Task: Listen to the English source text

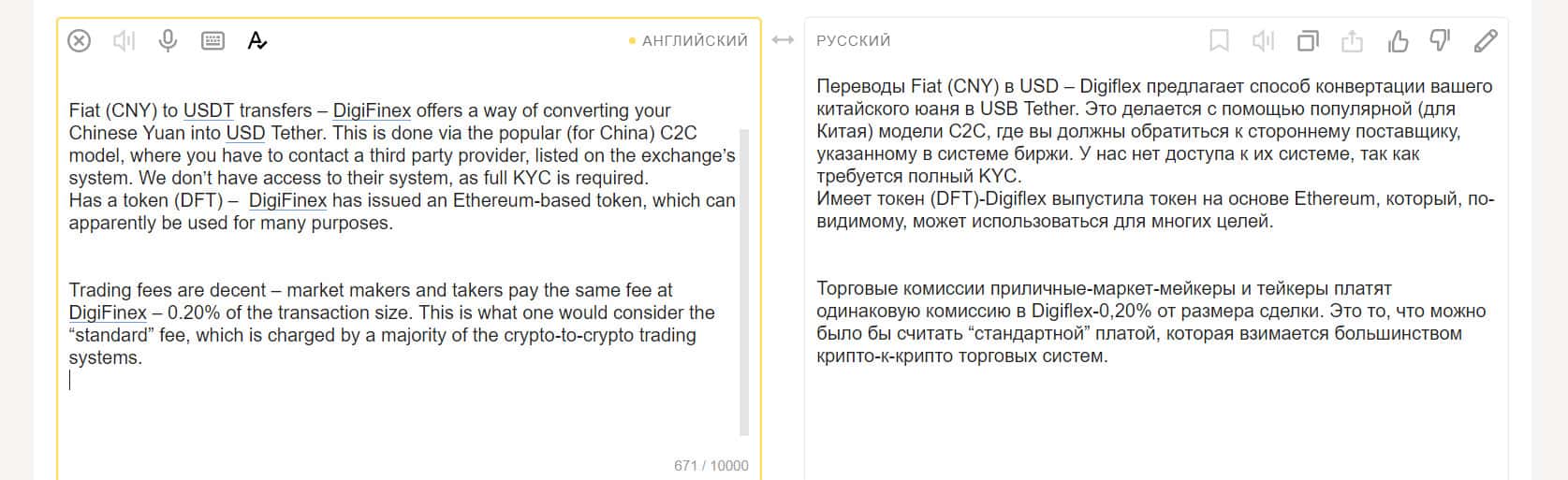Action: tap(124, 41)
